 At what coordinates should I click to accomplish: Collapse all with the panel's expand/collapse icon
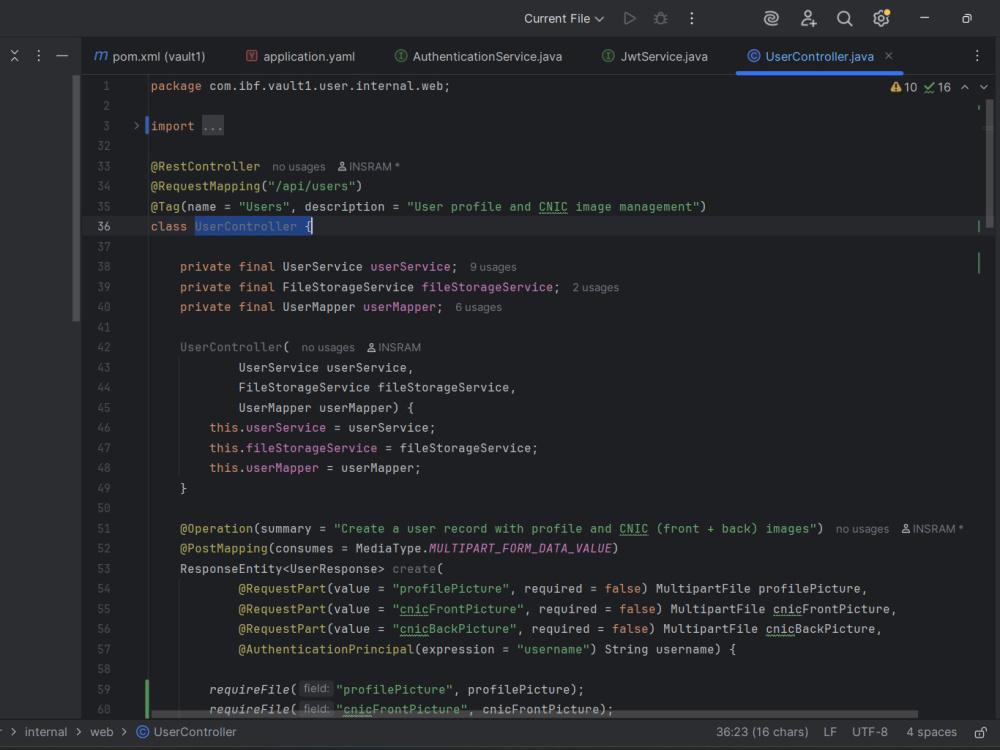15,56
